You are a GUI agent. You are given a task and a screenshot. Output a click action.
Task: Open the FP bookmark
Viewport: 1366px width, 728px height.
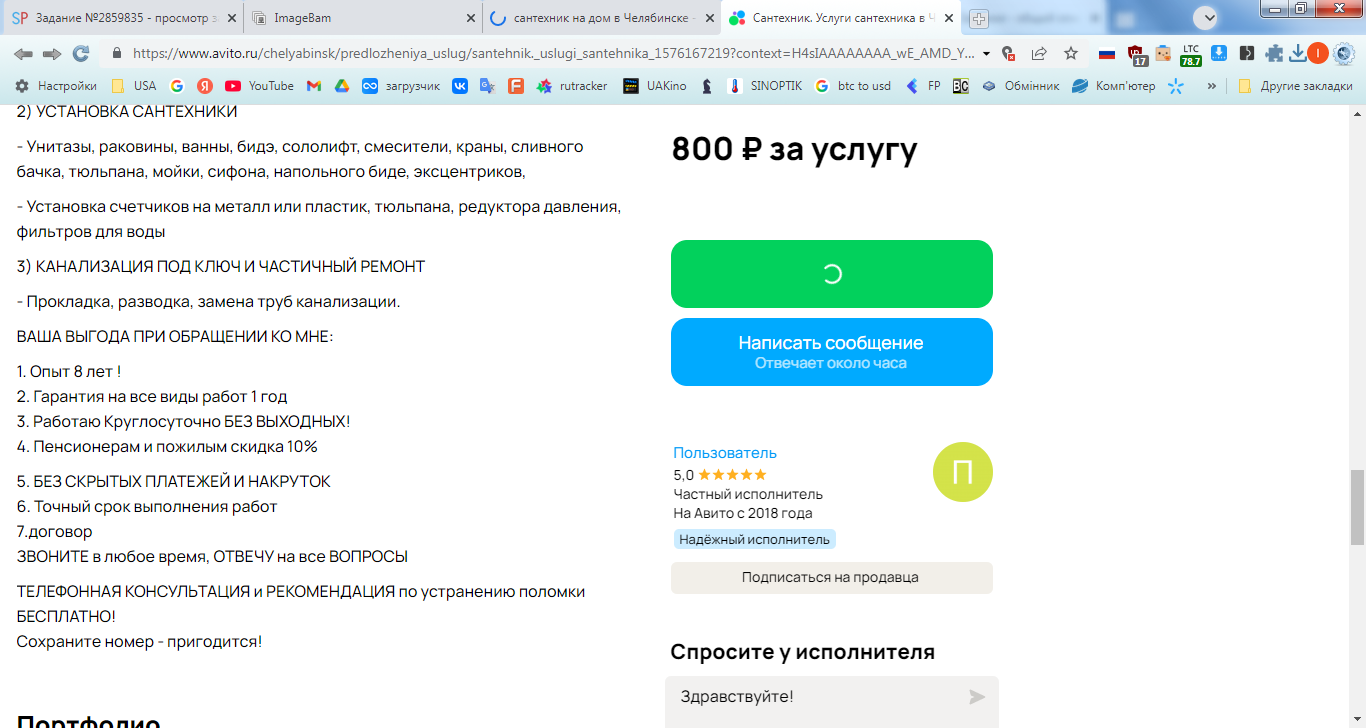[x=923, y=86]
